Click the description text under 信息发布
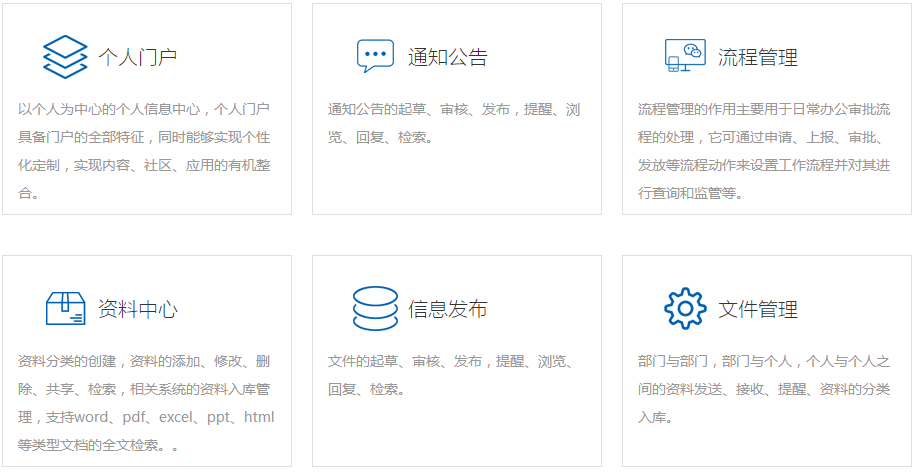Image resolution: width=924 pixels, height=474 pixels. pyautogui.click(x=454, y=375)
